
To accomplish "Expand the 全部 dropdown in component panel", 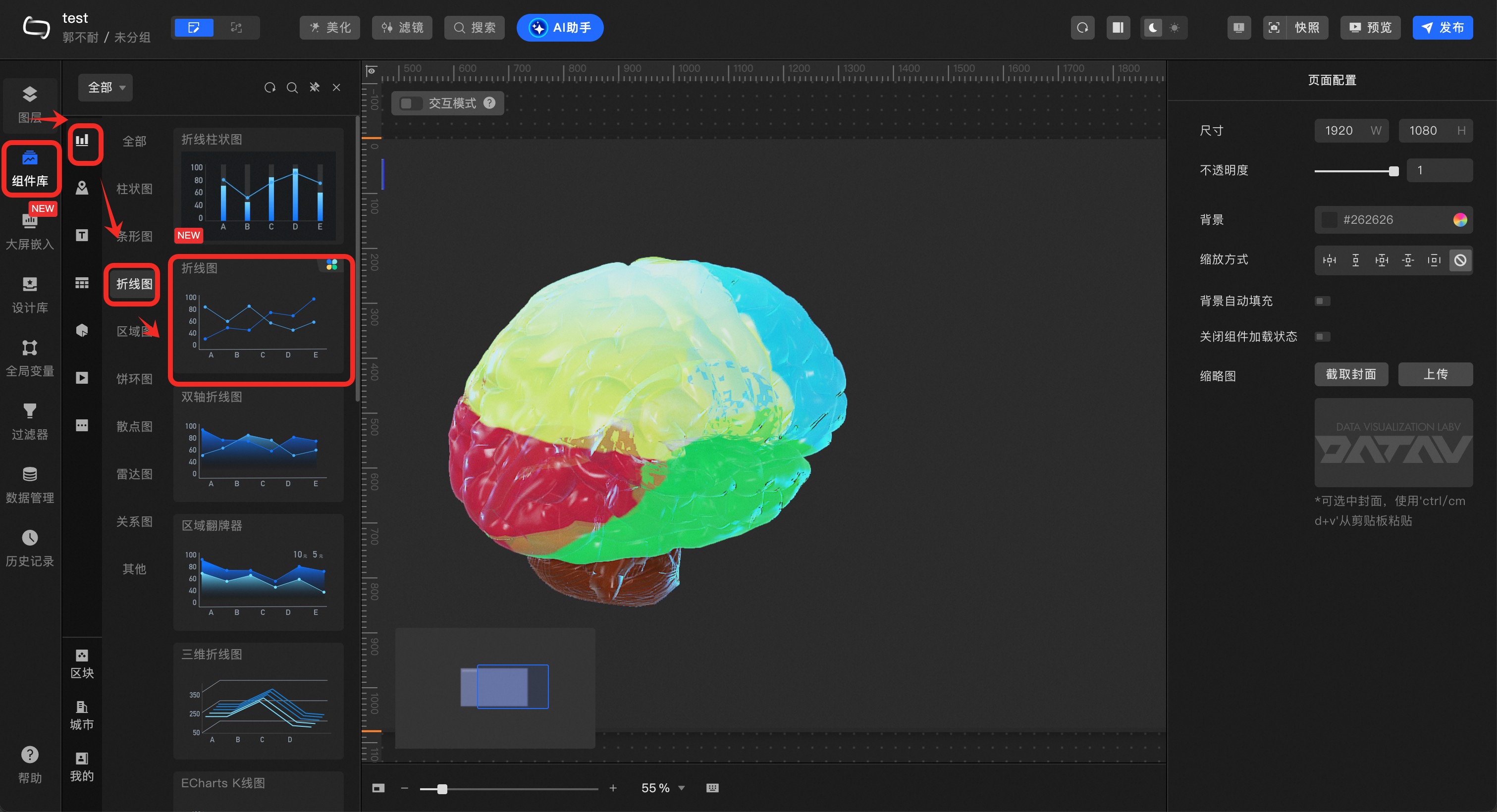I will pyautogui.click(x=106, y=88).
